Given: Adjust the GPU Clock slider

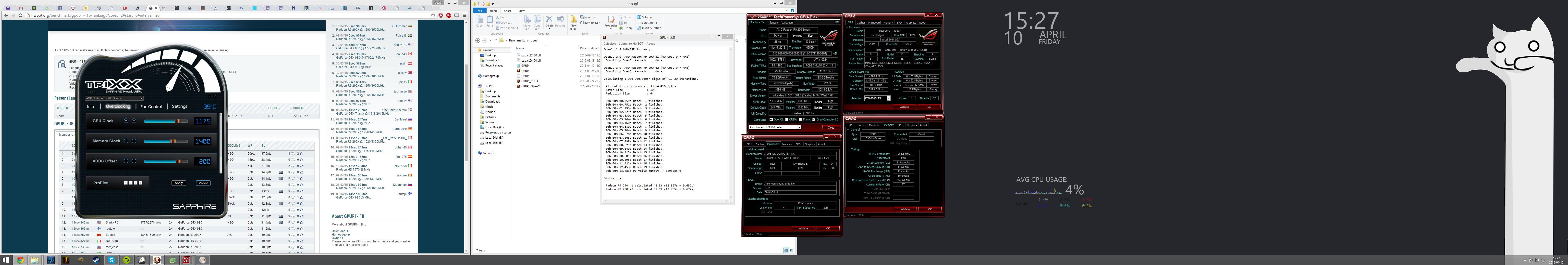Looking at the screenshot, I should [x=166, y=121].
